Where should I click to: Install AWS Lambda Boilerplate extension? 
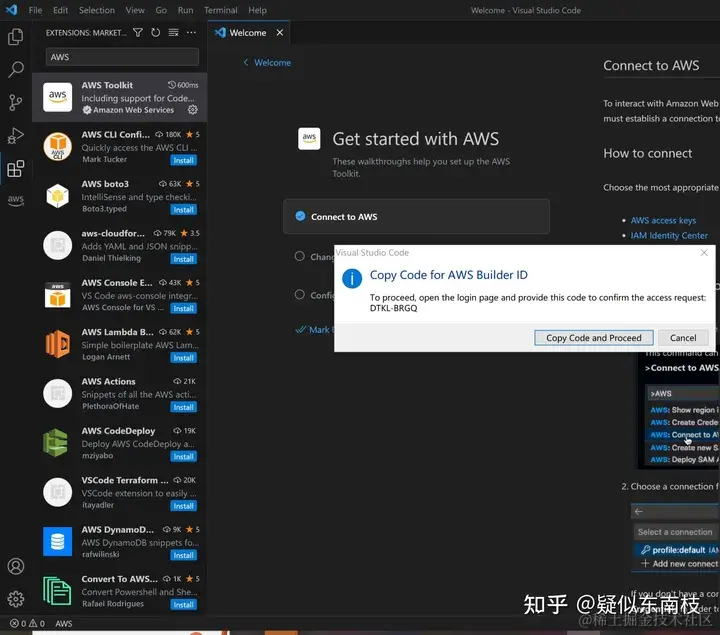click(x=183, y=358)
